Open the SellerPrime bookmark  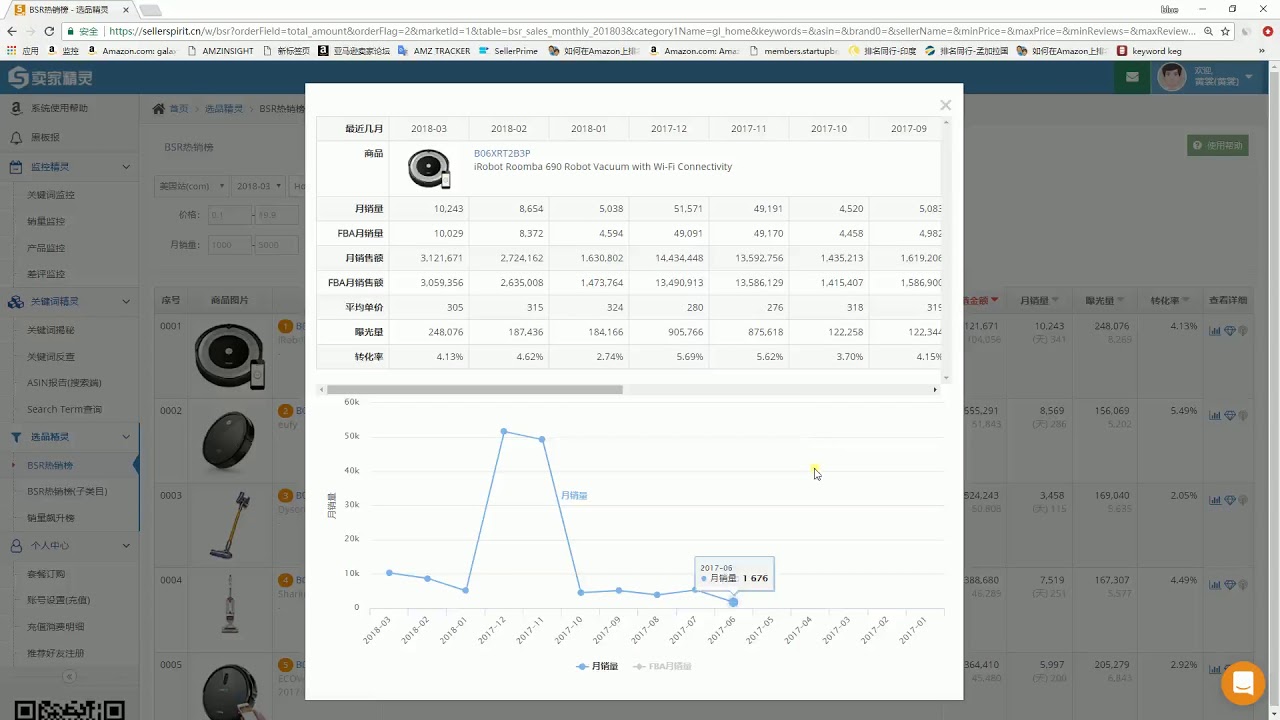click(x=508, y=51)
